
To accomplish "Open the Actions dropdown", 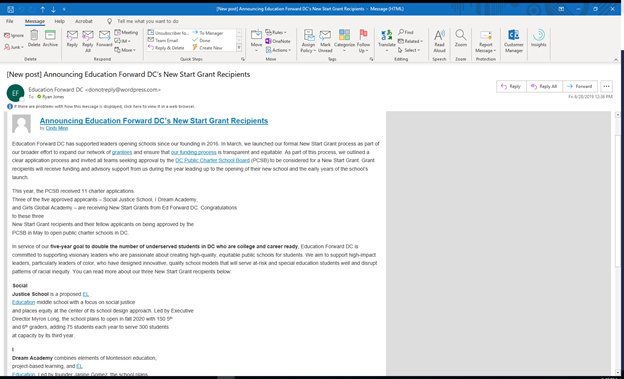I will pos(279,50).
